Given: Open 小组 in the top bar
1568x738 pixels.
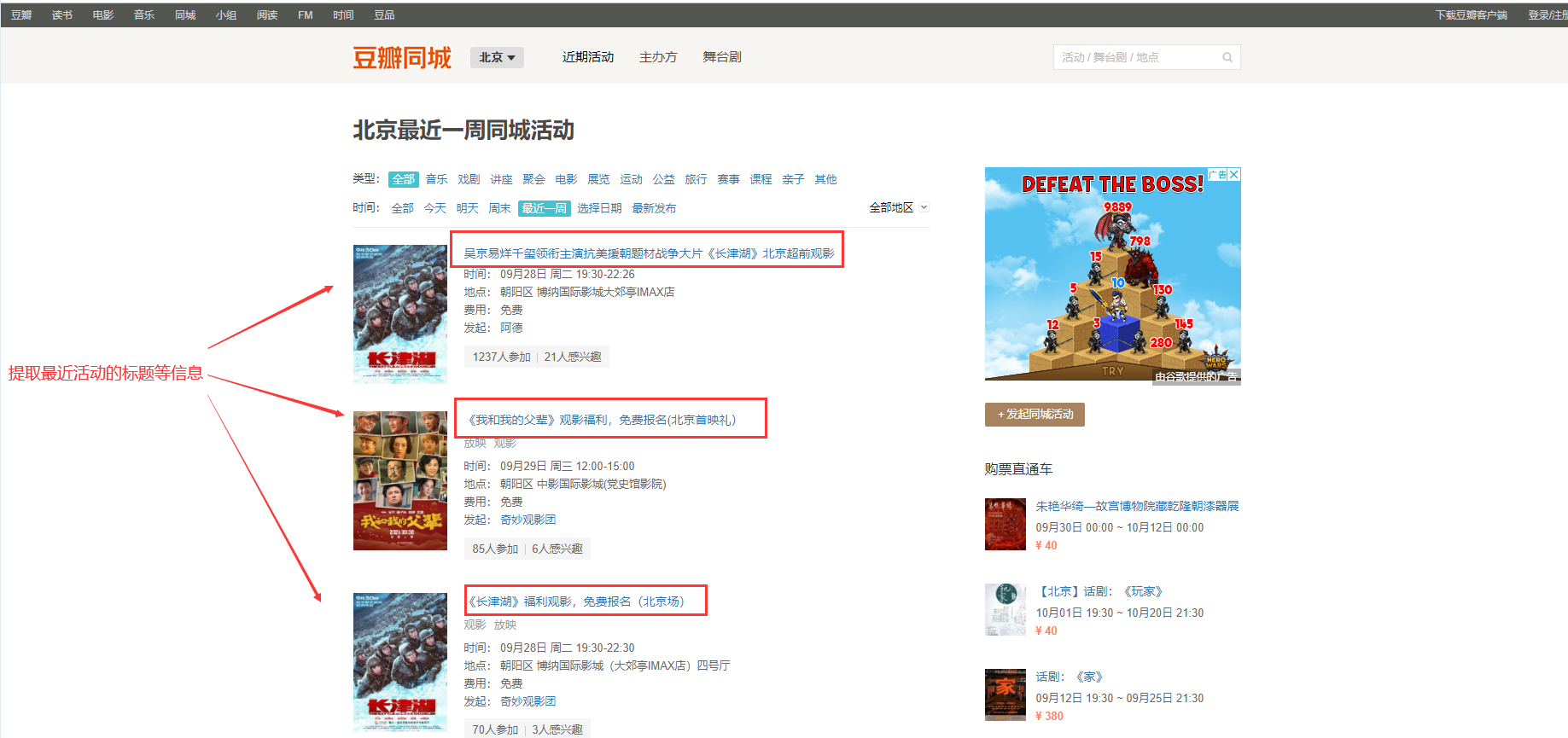Looking at the screenshot, I should 226,15.
